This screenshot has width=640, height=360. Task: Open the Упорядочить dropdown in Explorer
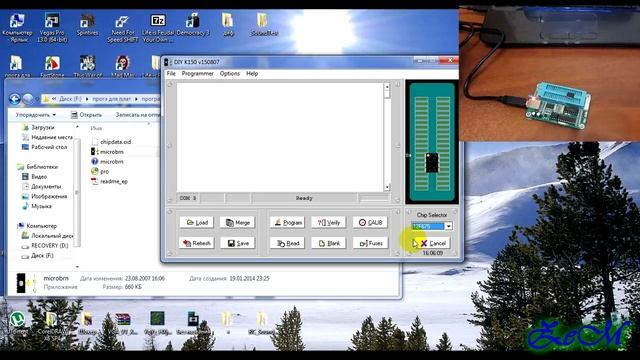pos(36,115)
